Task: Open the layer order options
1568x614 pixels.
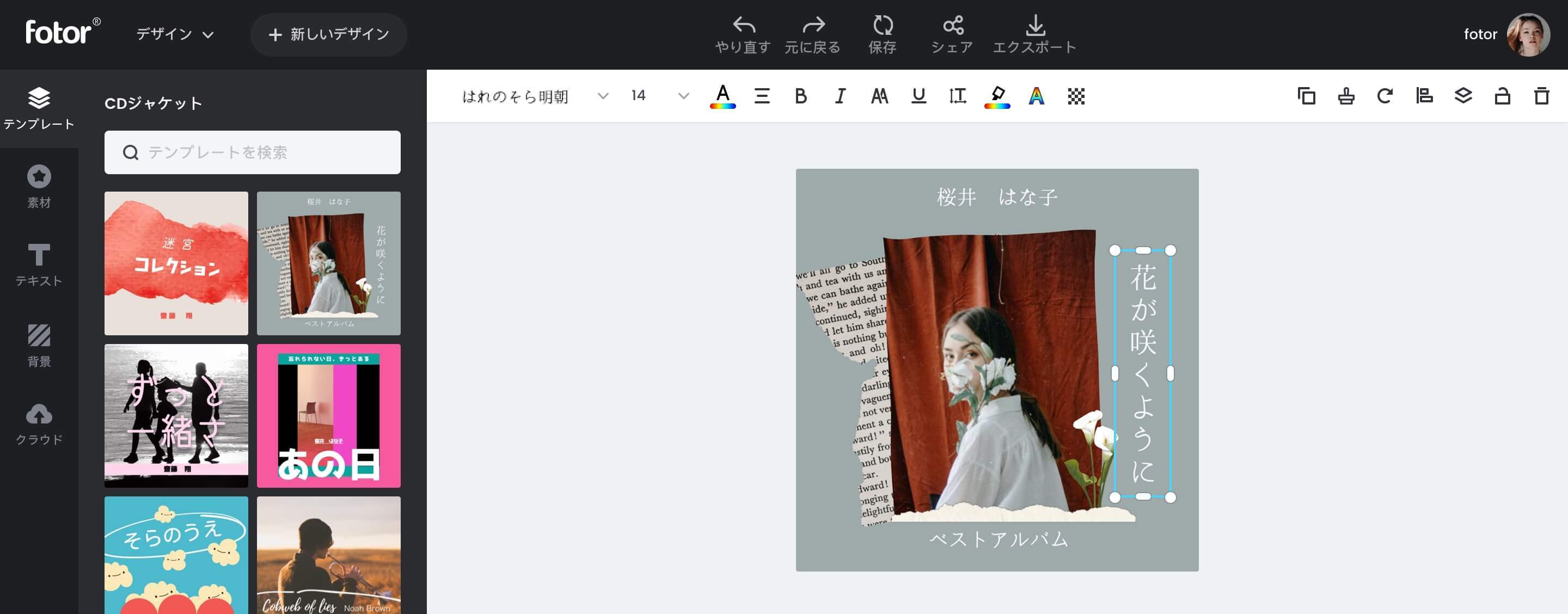Action: 1463,96
